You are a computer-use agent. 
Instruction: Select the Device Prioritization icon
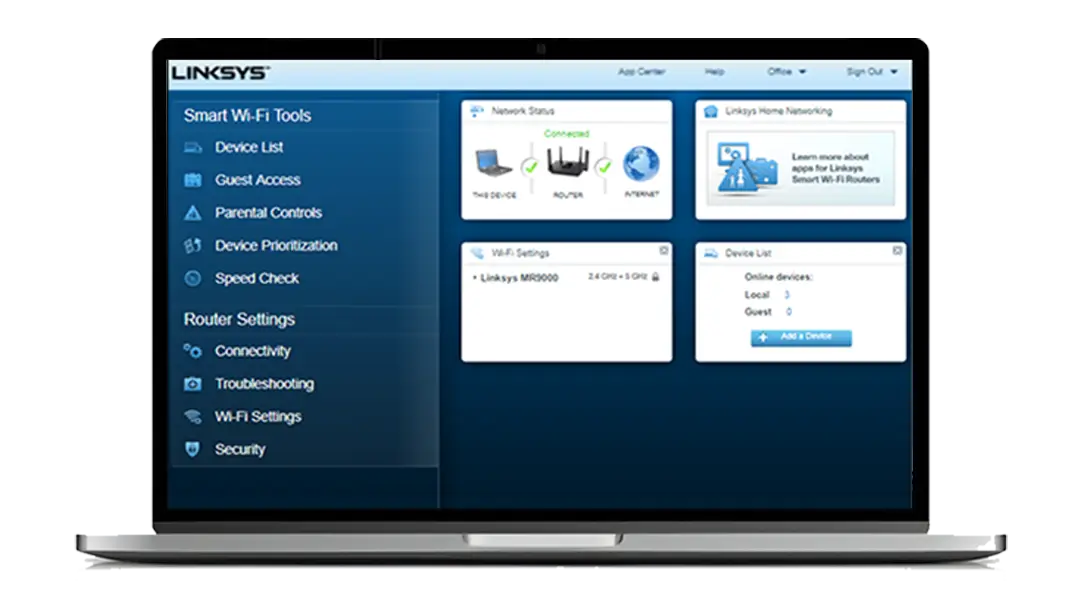click(x=193, y=246)
